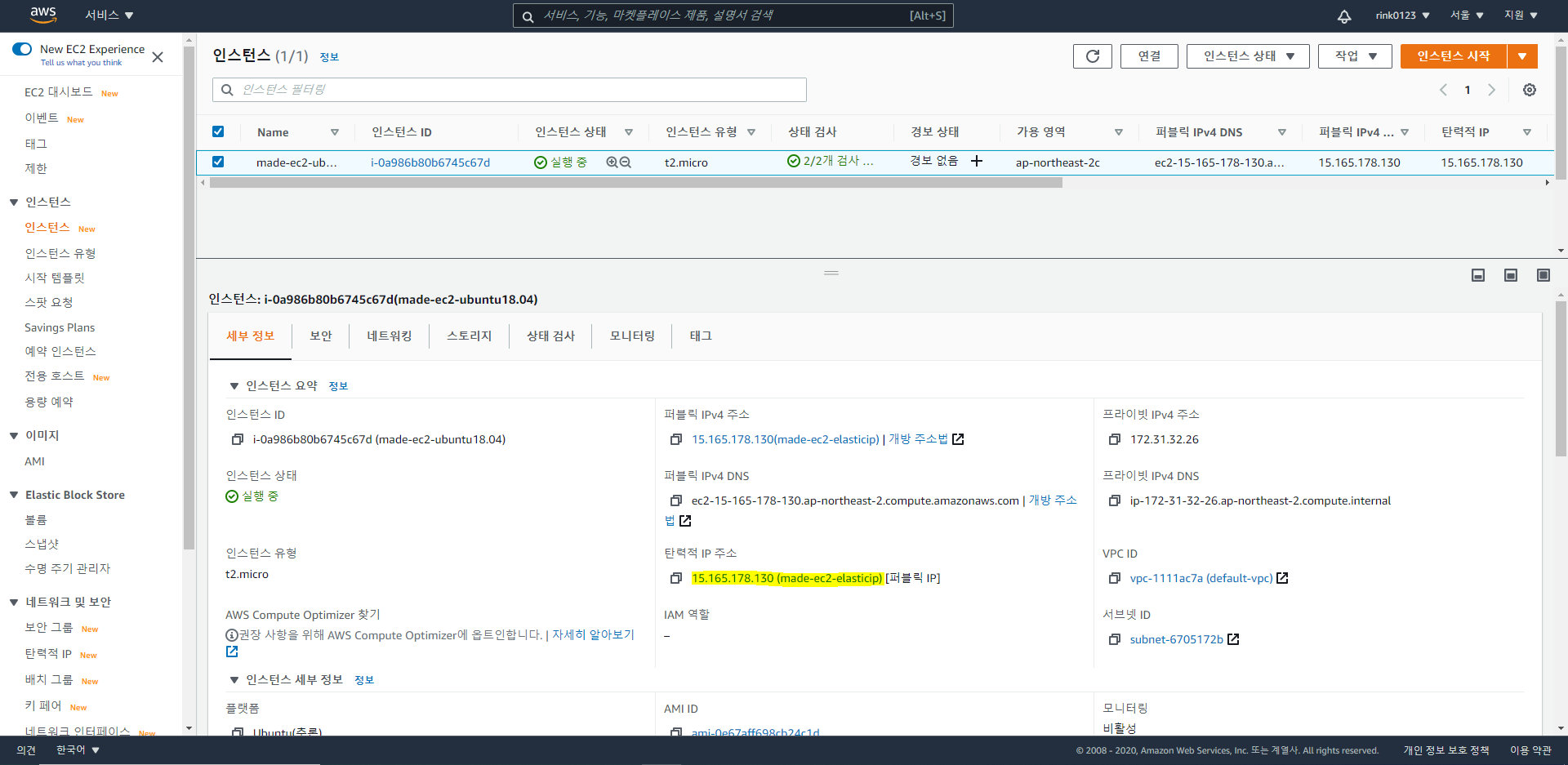Switch to 모니터링 tab
The height and width of the screenshot is (765, 1568).
[x=633, y=336]
